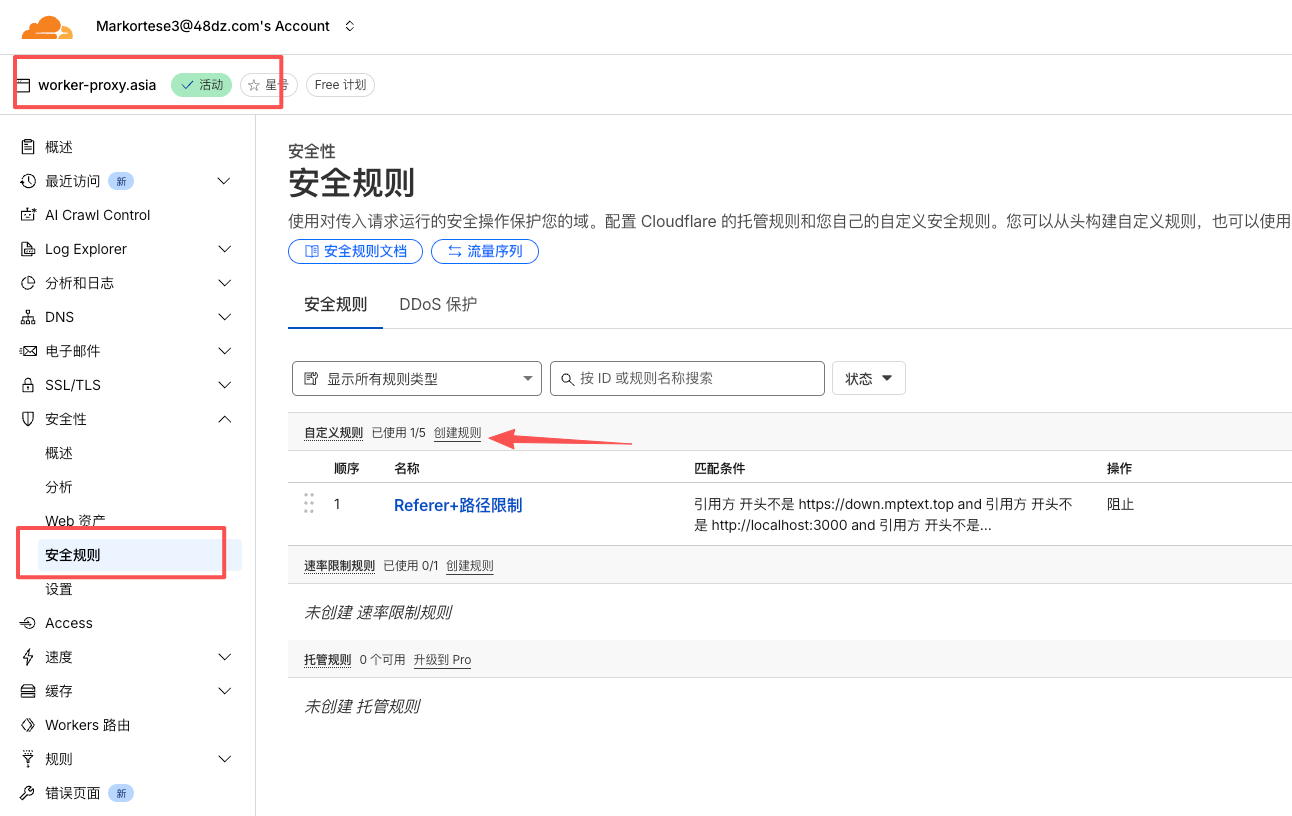Click the SSL/TLS lock icon
Viewport: 1292px width, 816px height.
[x=28, y=385]
